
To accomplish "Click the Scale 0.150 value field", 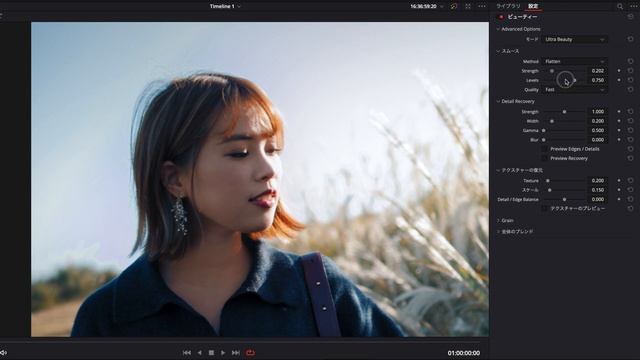I will click(x=598, y=190).
